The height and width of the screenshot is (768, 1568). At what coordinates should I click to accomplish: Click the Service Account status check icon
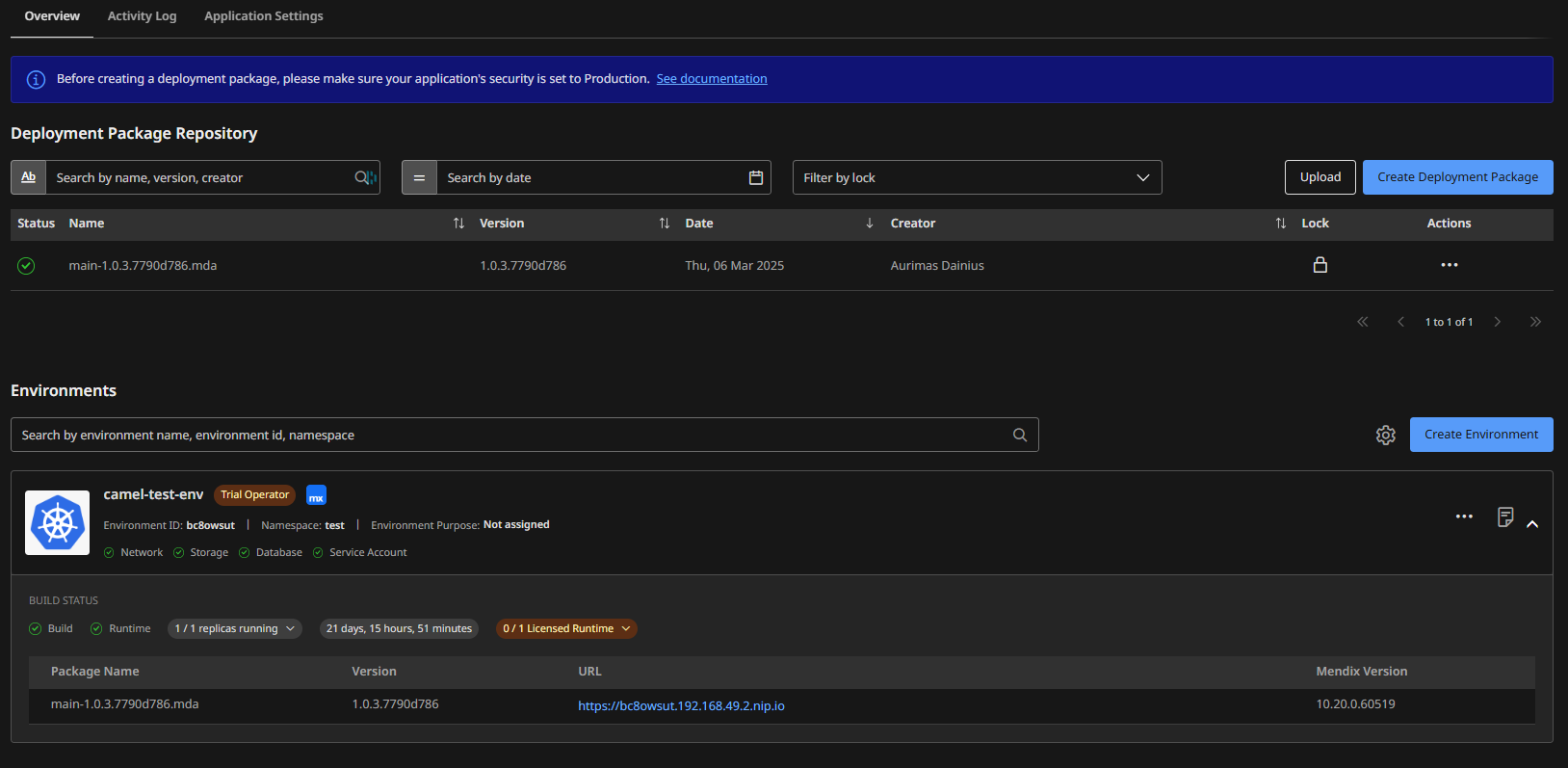(318, 553)
